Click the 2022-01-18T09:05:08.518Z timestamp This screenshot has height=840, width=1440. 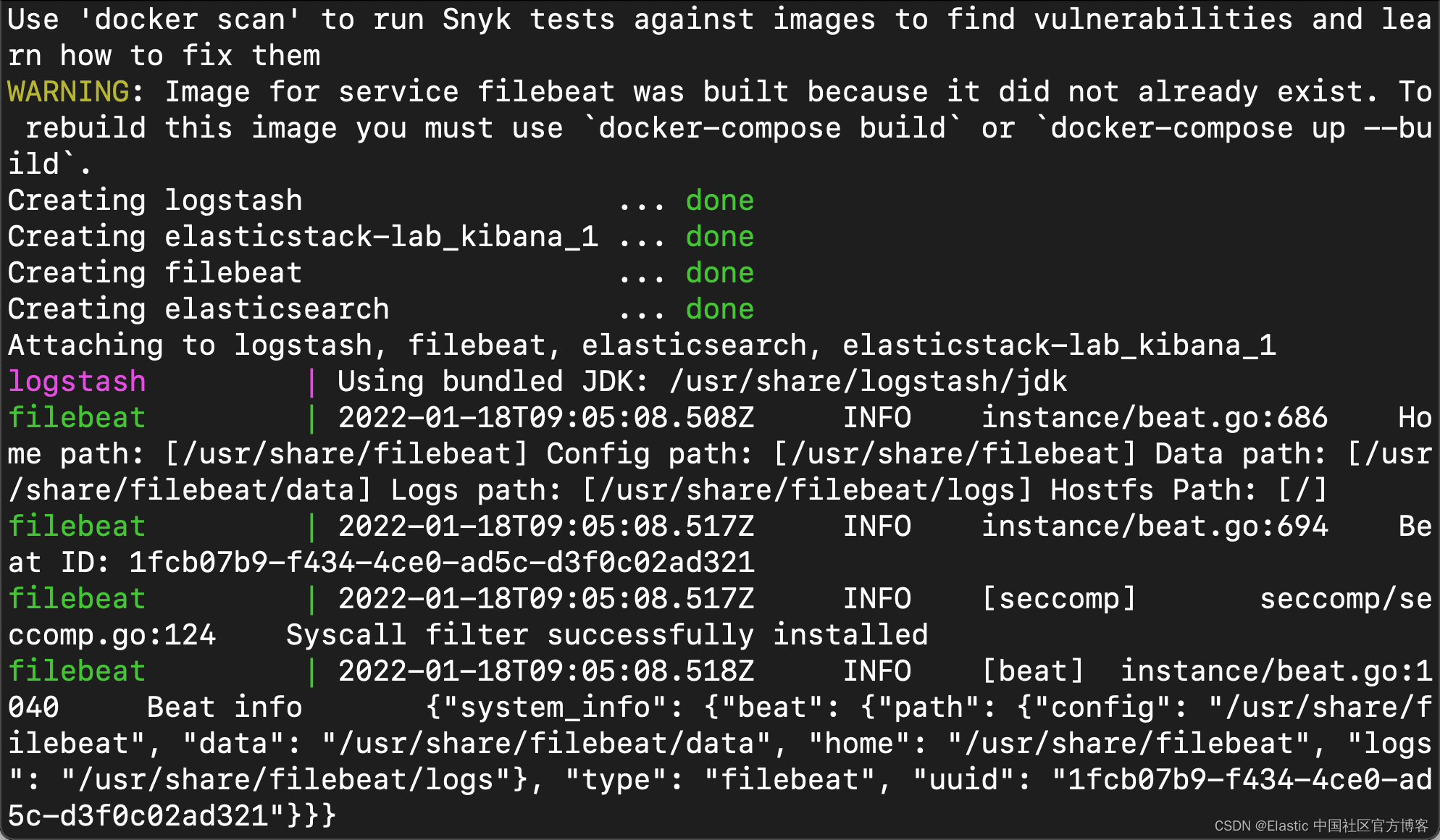click(x=546, y=671)
